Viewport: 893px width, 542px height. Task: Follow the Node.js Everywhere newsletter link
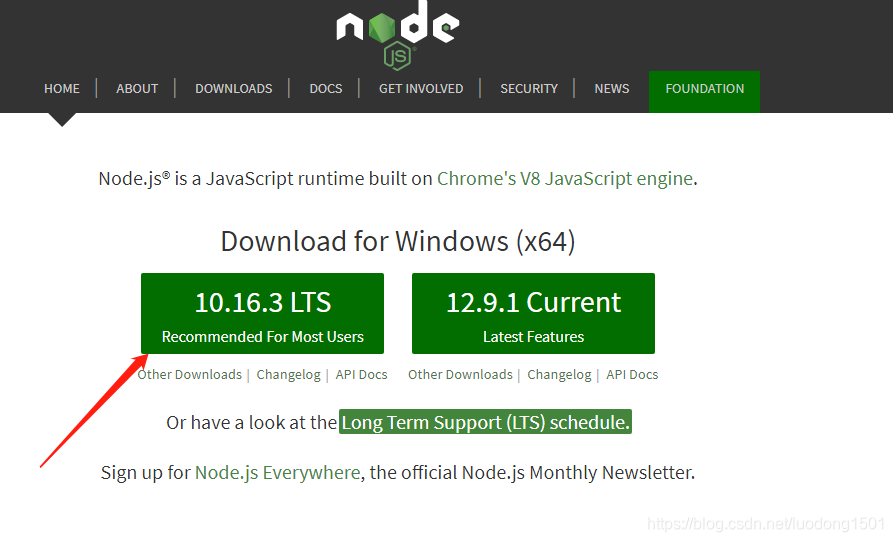coord(277,473)
